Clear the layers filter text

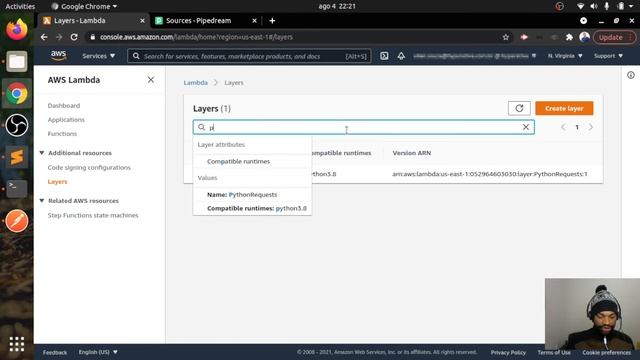pyautogui.click(x=526, y=127)
